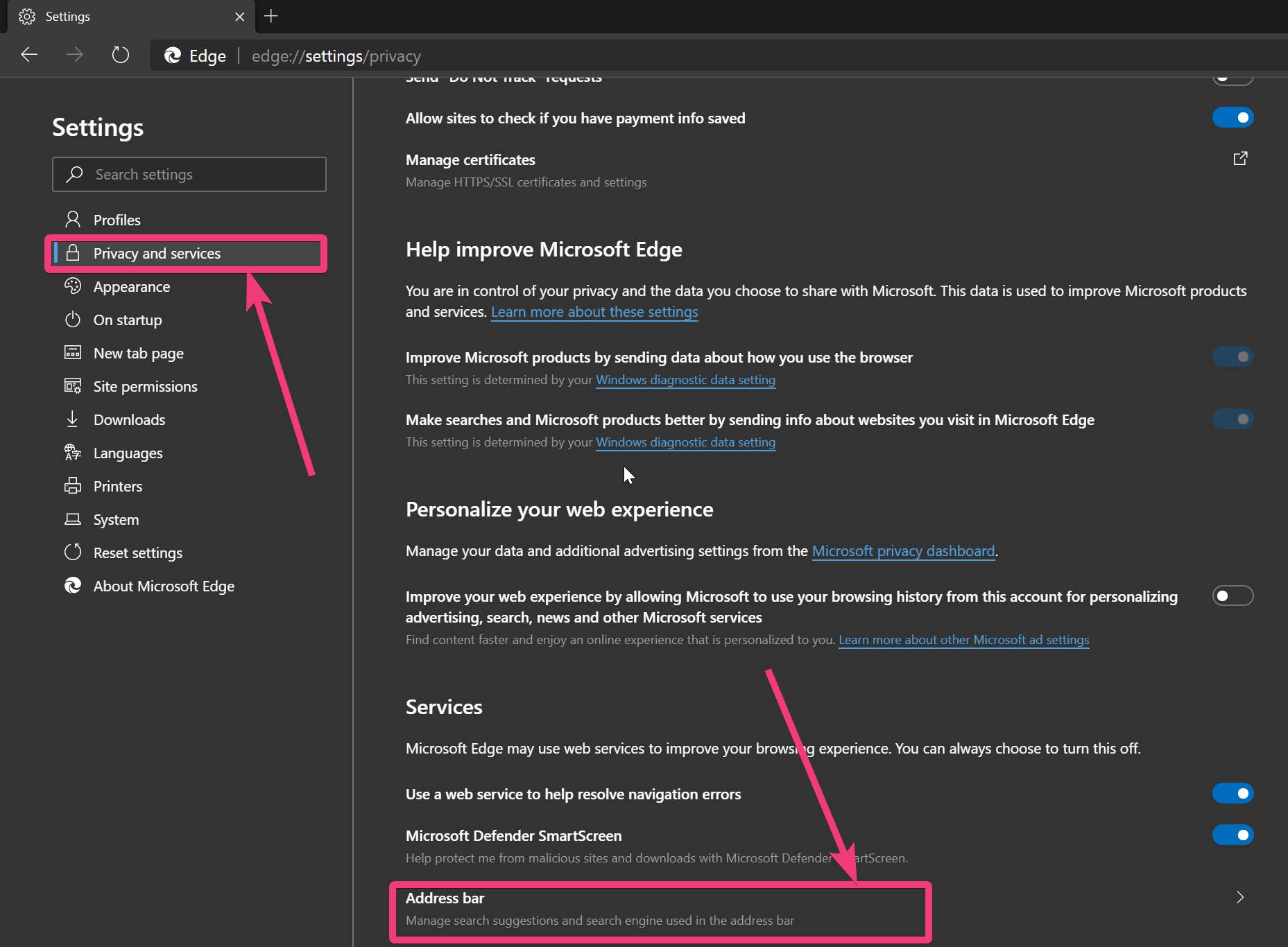Toggle payment info check setting
The image size is (1288, 947).
[1233, 118]
